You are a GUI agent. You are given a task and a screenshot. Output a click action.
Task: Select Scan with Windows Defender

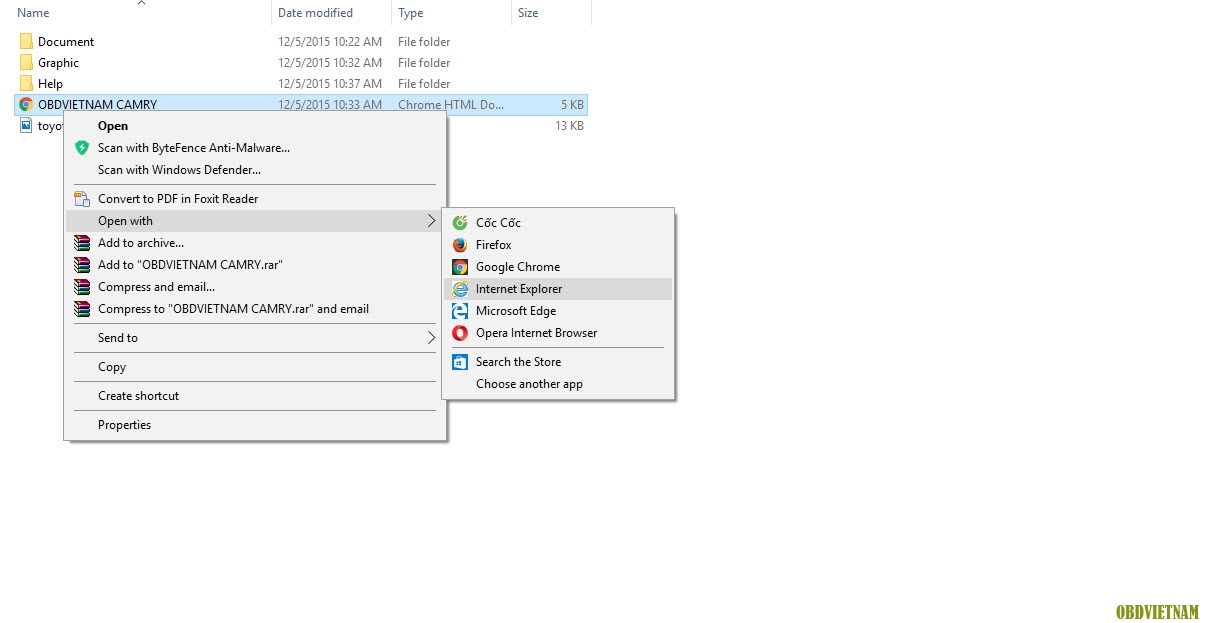pos(255,169)
